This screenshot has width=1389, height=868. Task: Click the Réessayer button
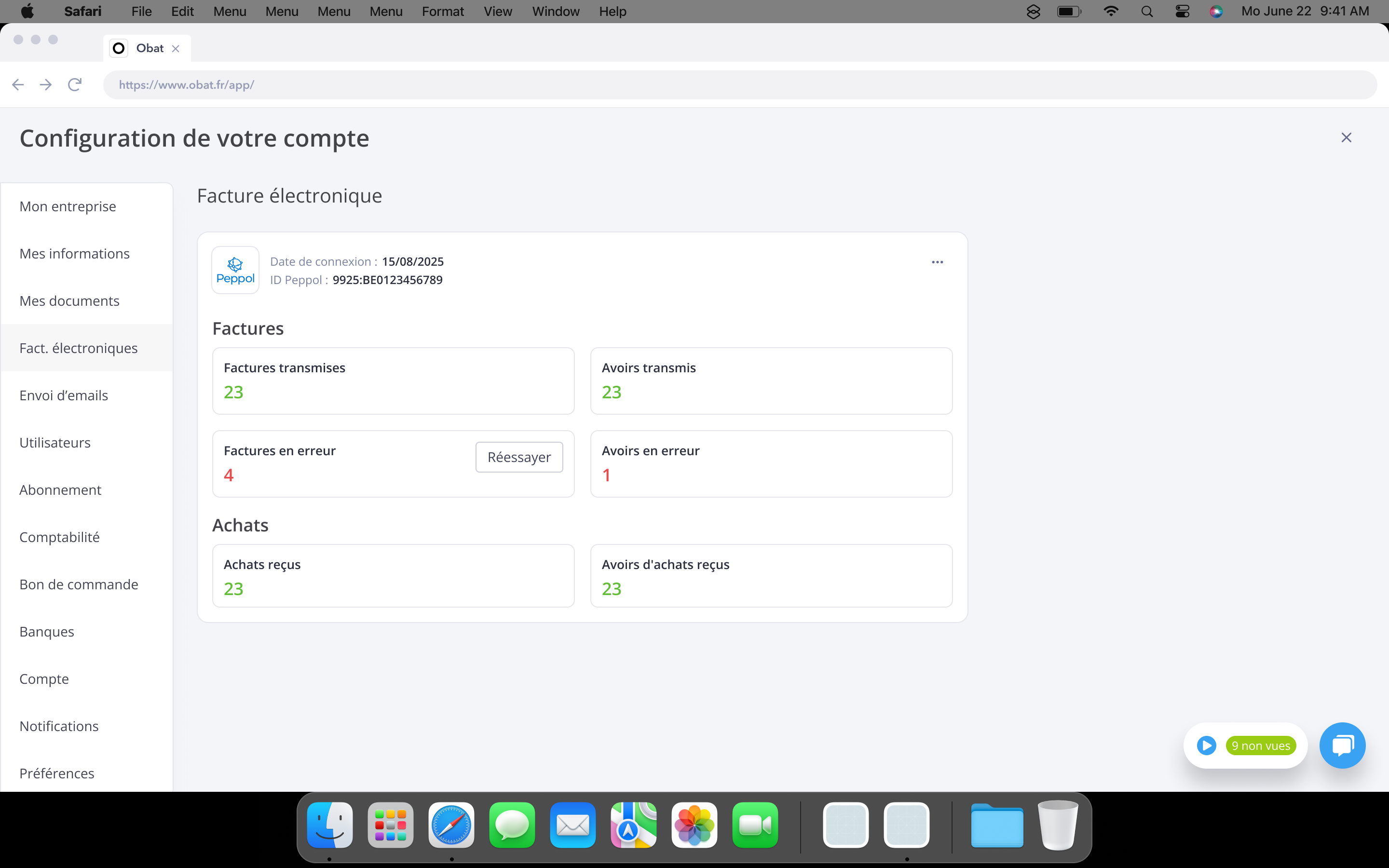[x=519, y=457]
